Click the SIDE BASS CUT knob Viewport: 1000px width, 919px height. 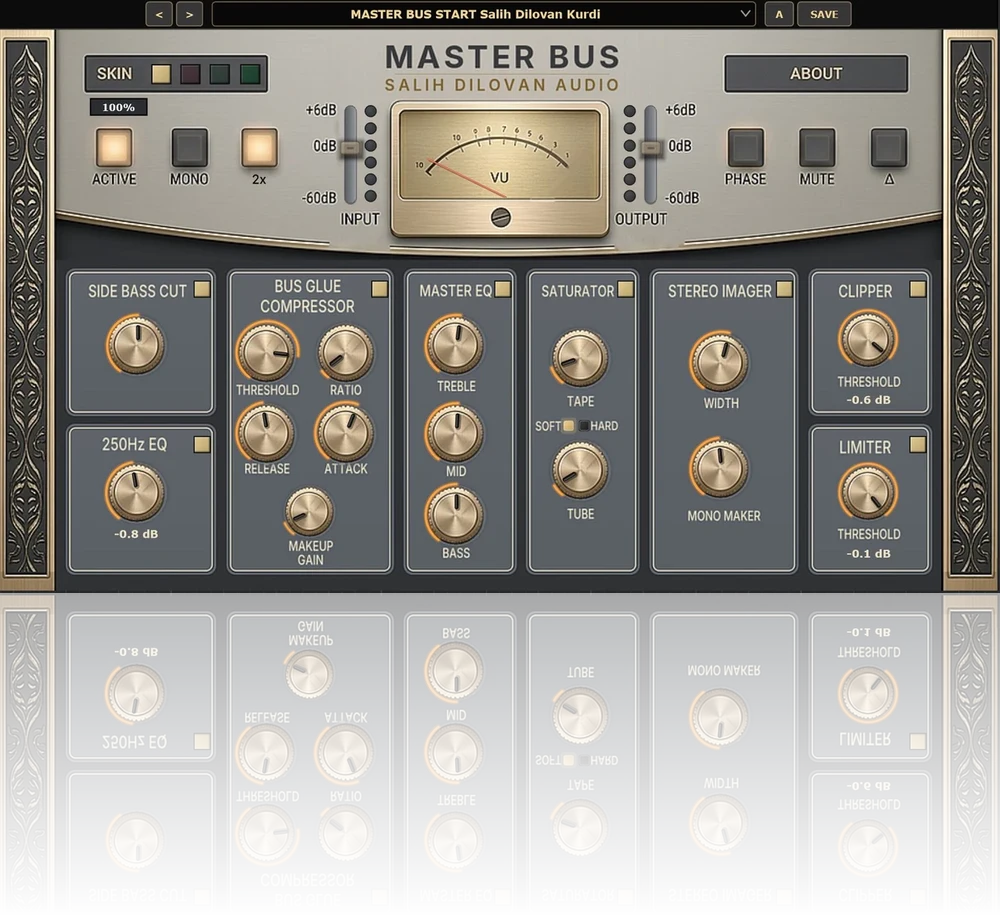click(136, 345)
